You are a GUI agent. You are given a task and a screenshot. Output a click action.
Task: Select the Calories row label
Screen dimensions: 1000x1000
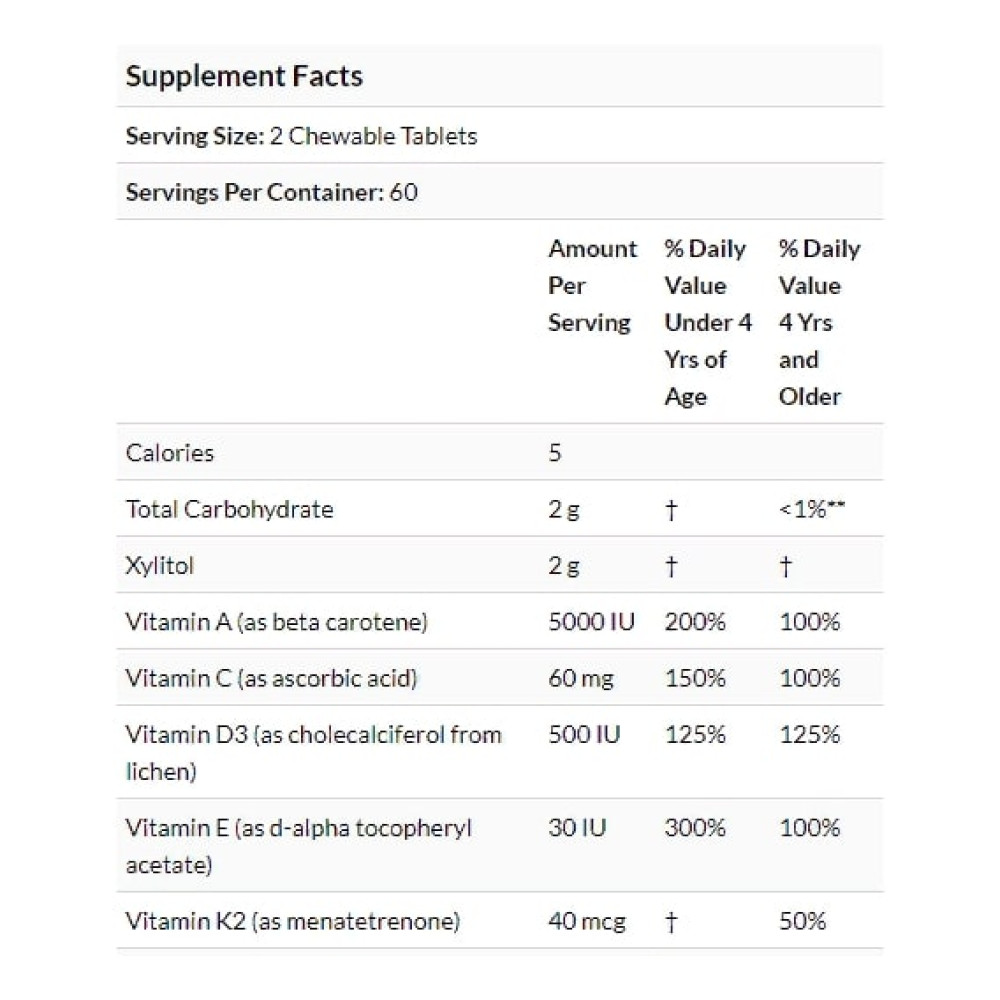click(170, 453)
